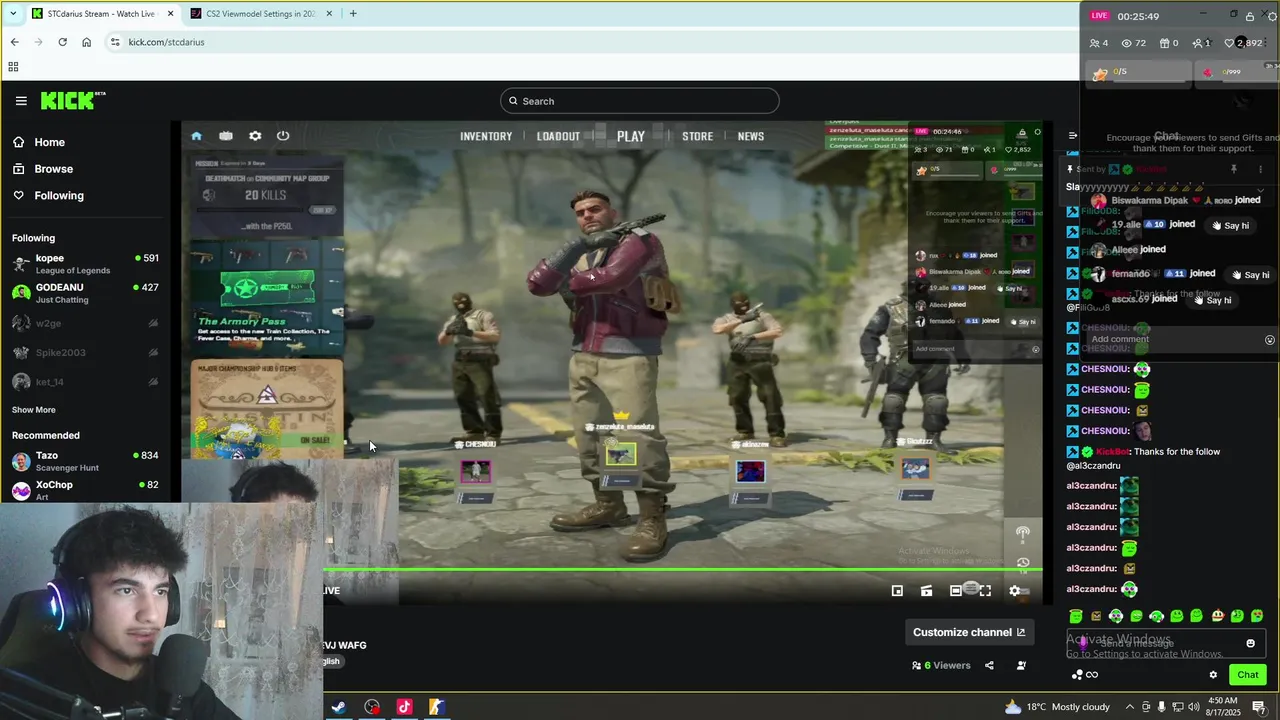Click the 6 Viewers count

pos(941,666)
